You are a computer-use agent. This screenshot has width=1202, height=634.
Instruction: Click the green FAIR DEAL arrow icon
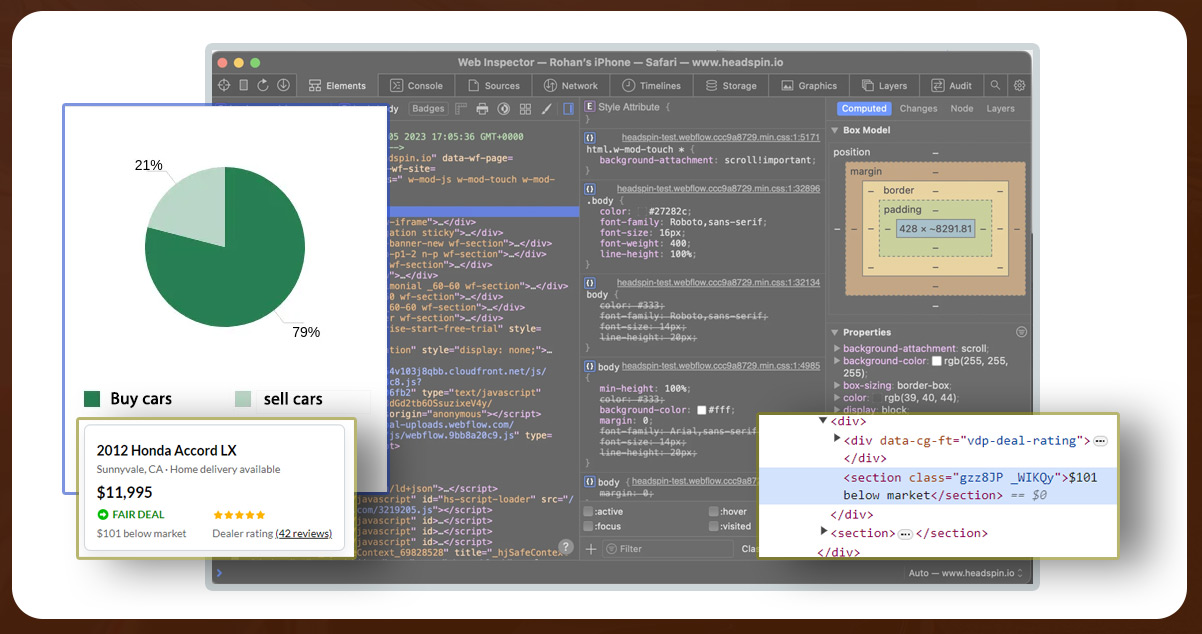(102, 514)
